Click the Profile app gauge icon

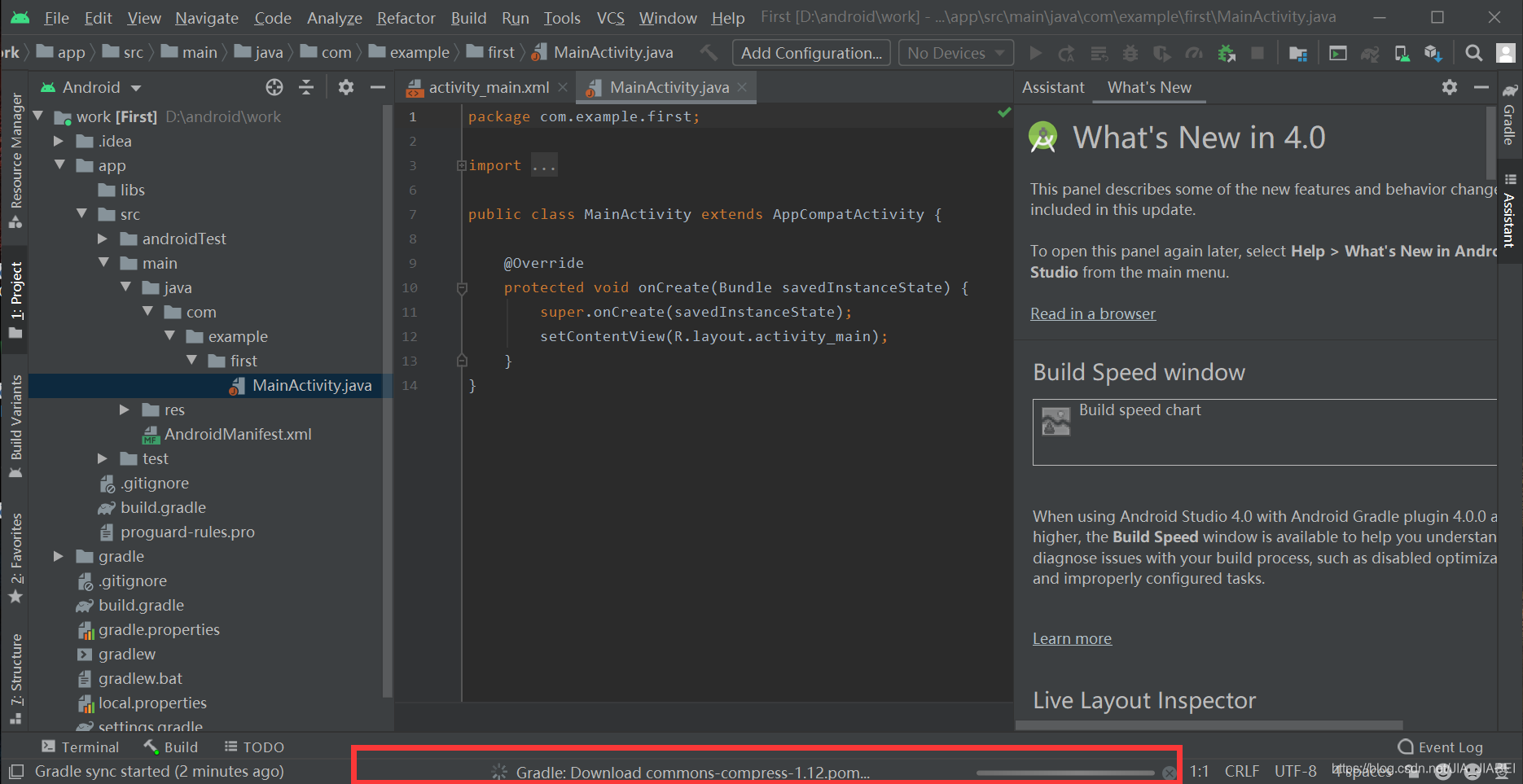point(1194,53)
